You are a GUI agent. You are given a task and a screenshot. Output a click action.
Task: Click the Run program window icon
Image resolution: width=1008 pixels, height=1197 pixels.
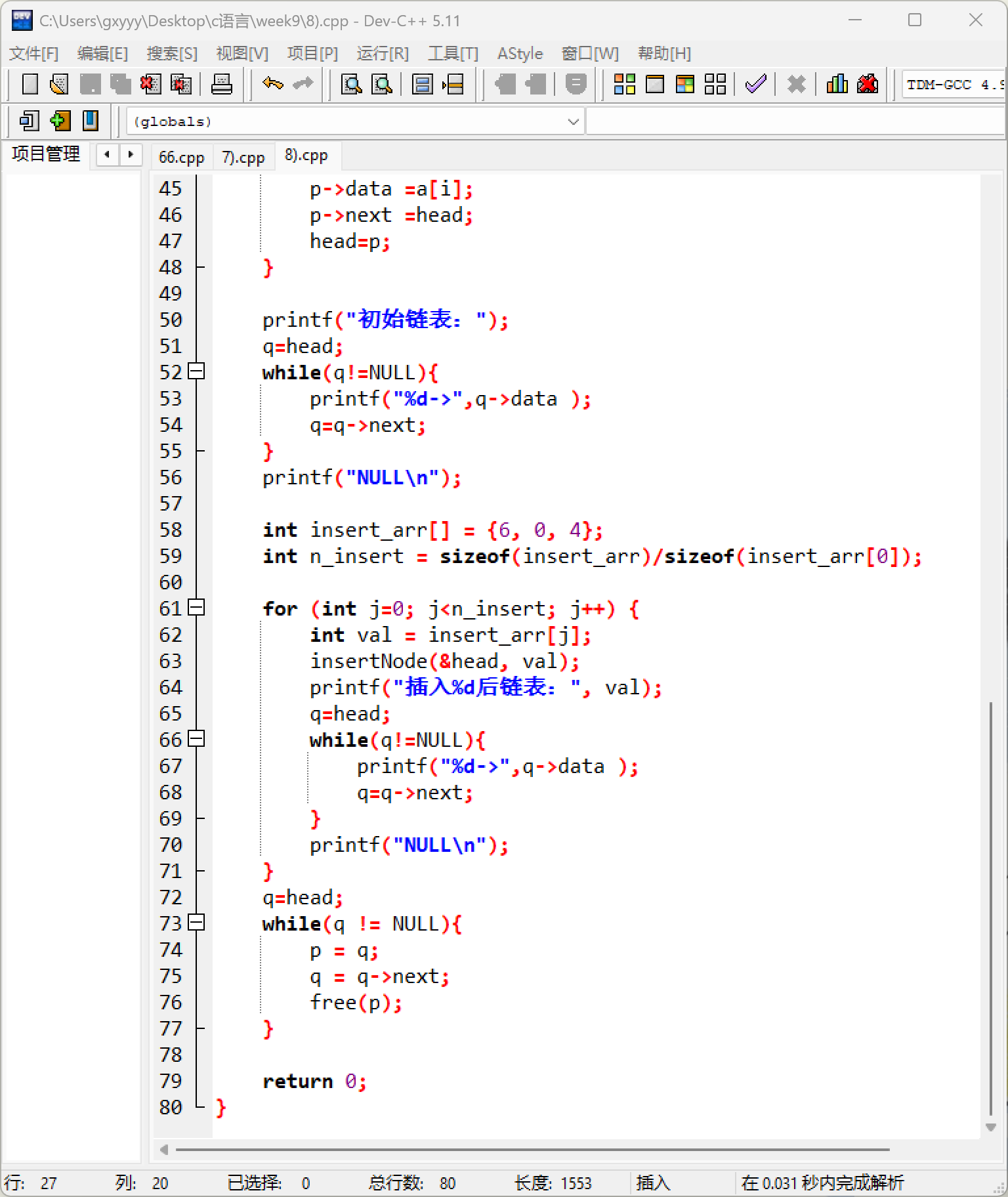tap(655, 84)
